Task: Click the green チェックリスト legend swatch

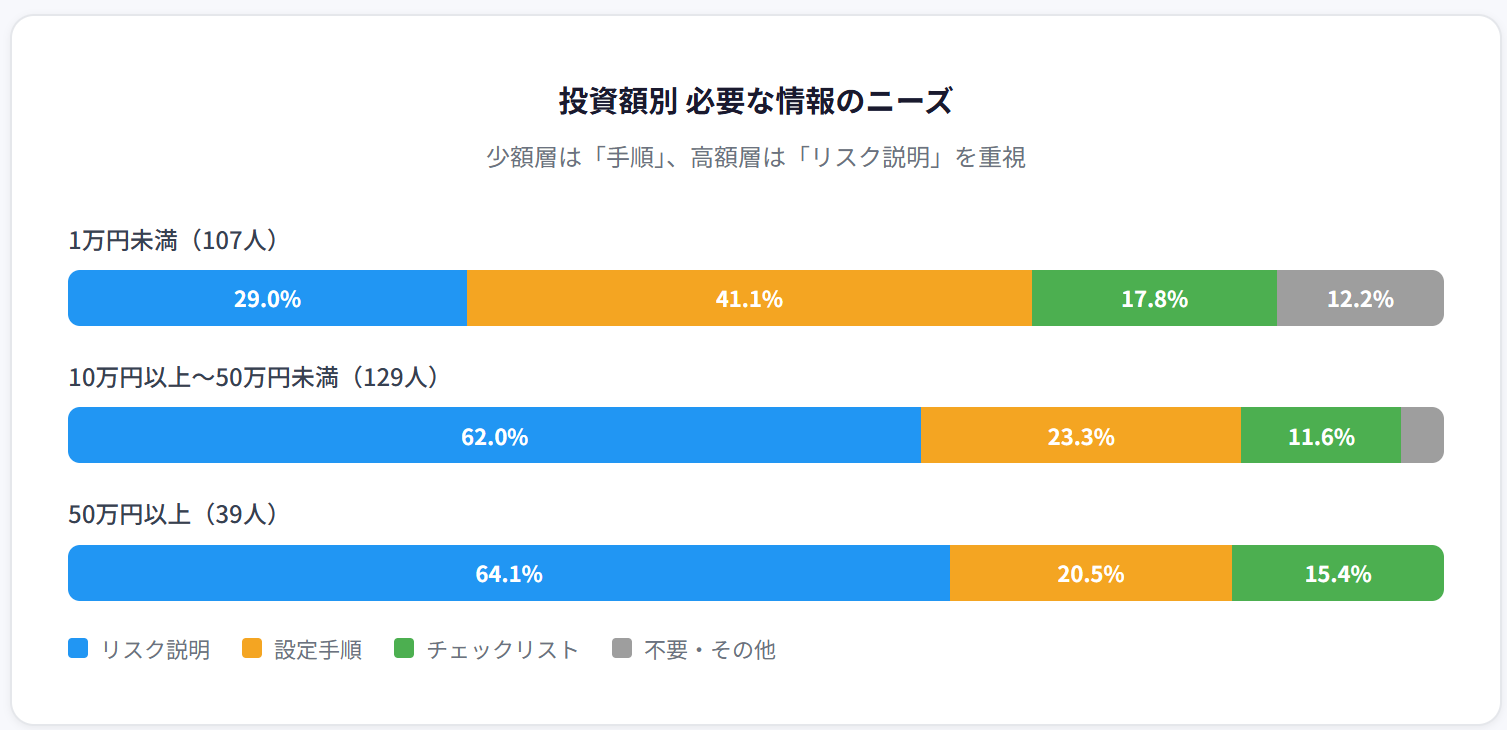Action: [x=404, y=649]
